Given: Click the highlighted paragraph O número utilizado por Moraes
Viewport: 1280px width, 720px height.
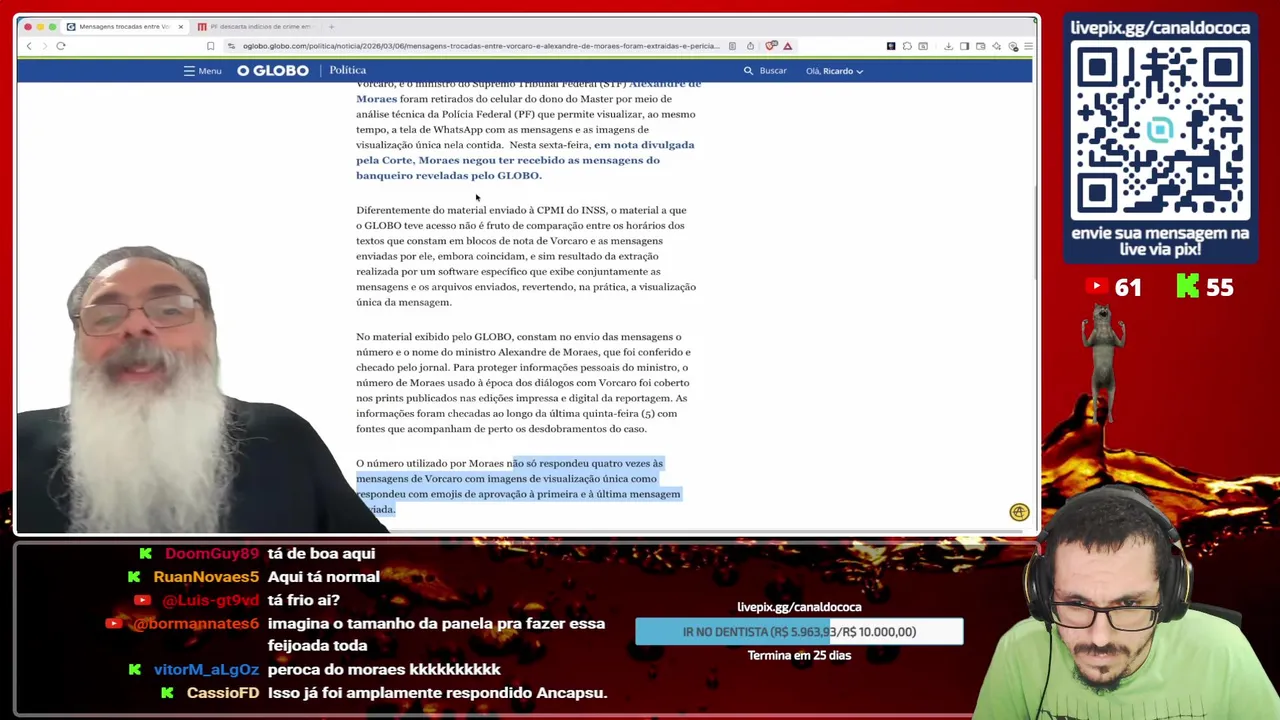Looking at the screenshot, I should click(518, 486).
